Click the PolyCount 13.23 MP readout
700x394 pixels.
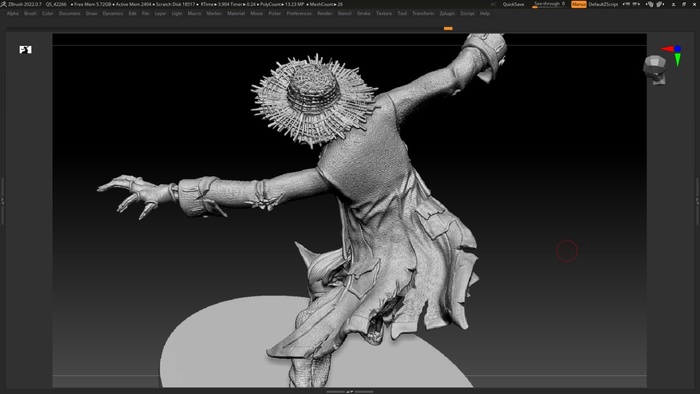click(x=282, y=4)
